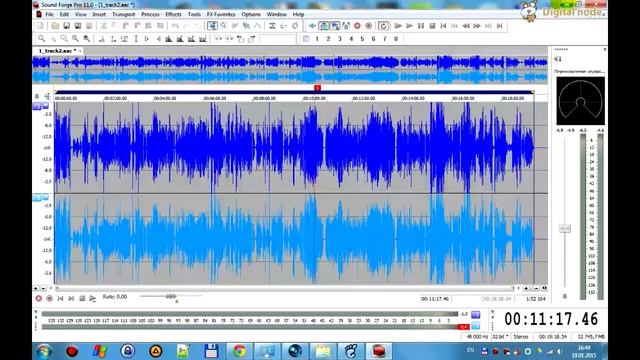This screenshot has height=360, width=640.
Task: Click the red marker on the timeline ruler
Action: (x=317, y=88)
